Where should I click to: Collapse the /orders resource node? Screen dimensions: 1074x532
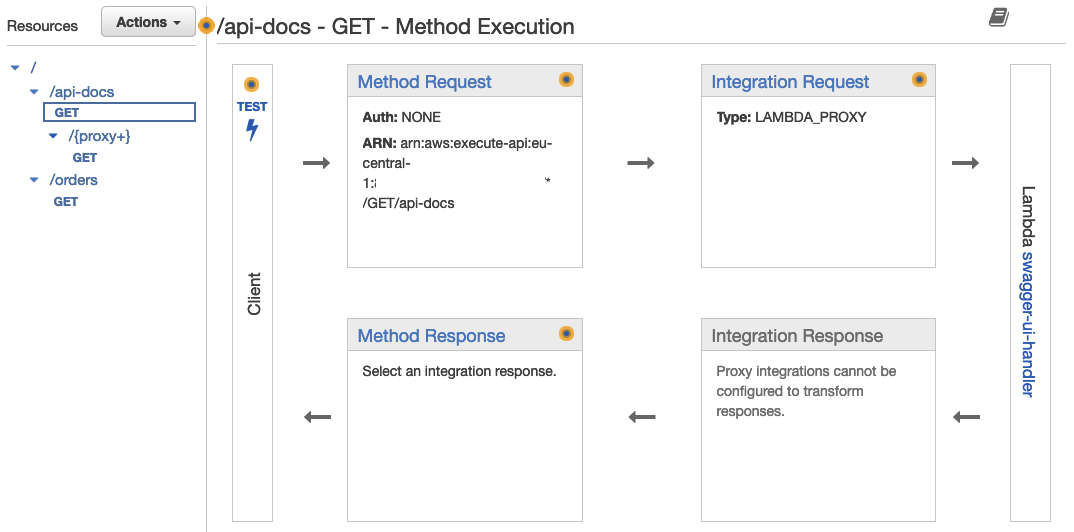(x=34, y=180)
